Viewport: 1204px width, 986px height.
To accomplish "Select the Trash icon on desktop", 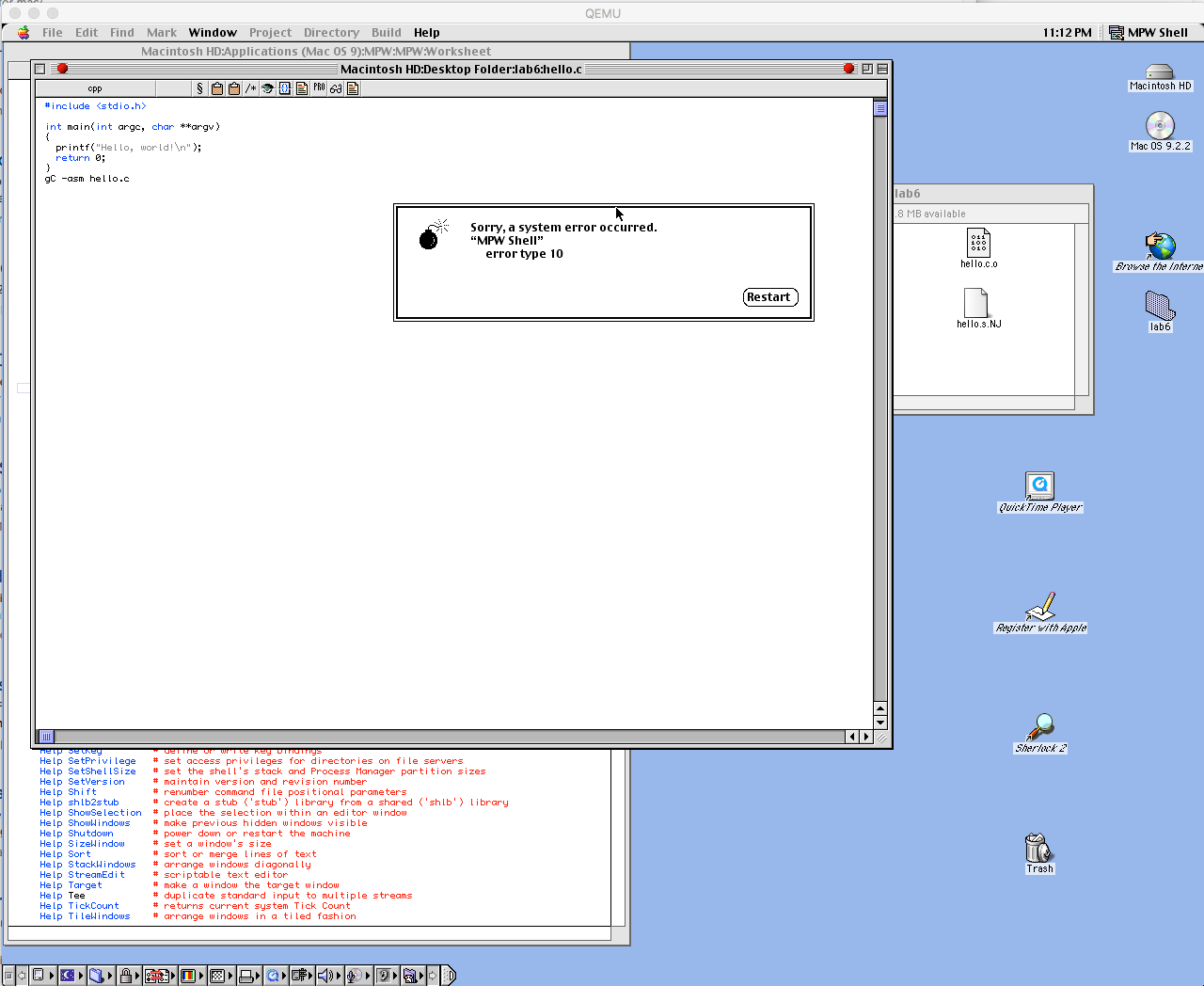I will click(x=1038, y=848).
